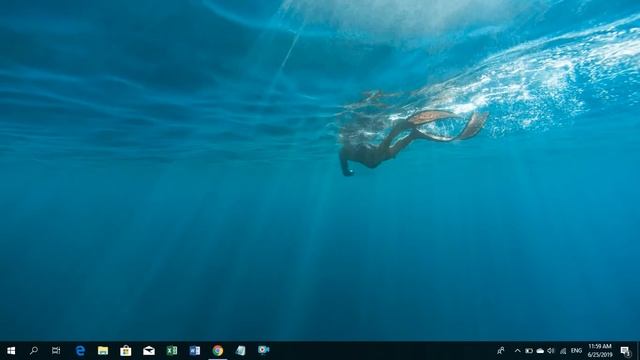Open the volume speaker control

[x=551, y=351]
